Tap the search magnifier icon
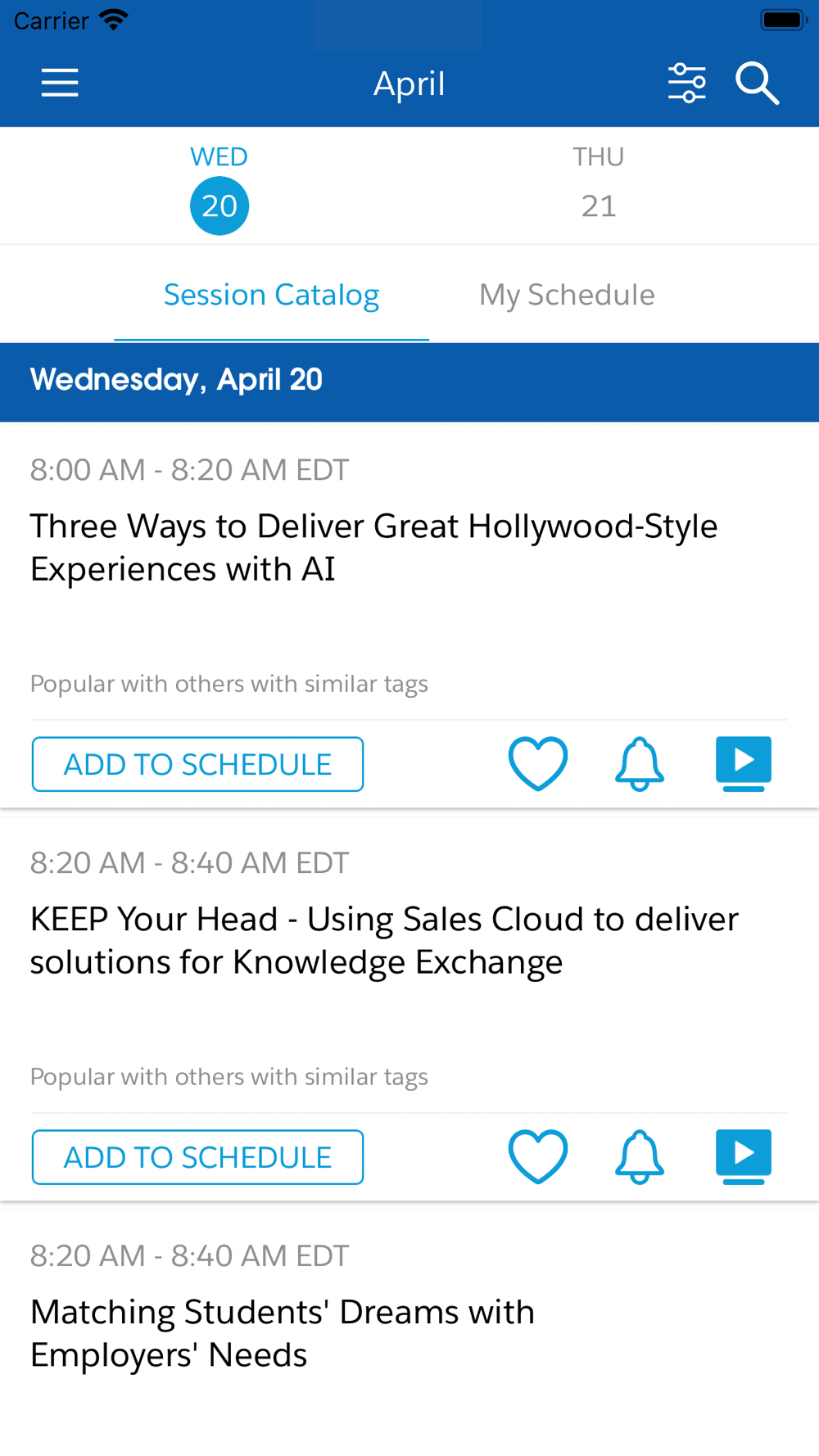Image resolution: width=819 pixels, height=1456 pixels. click(x=757, y=84)
